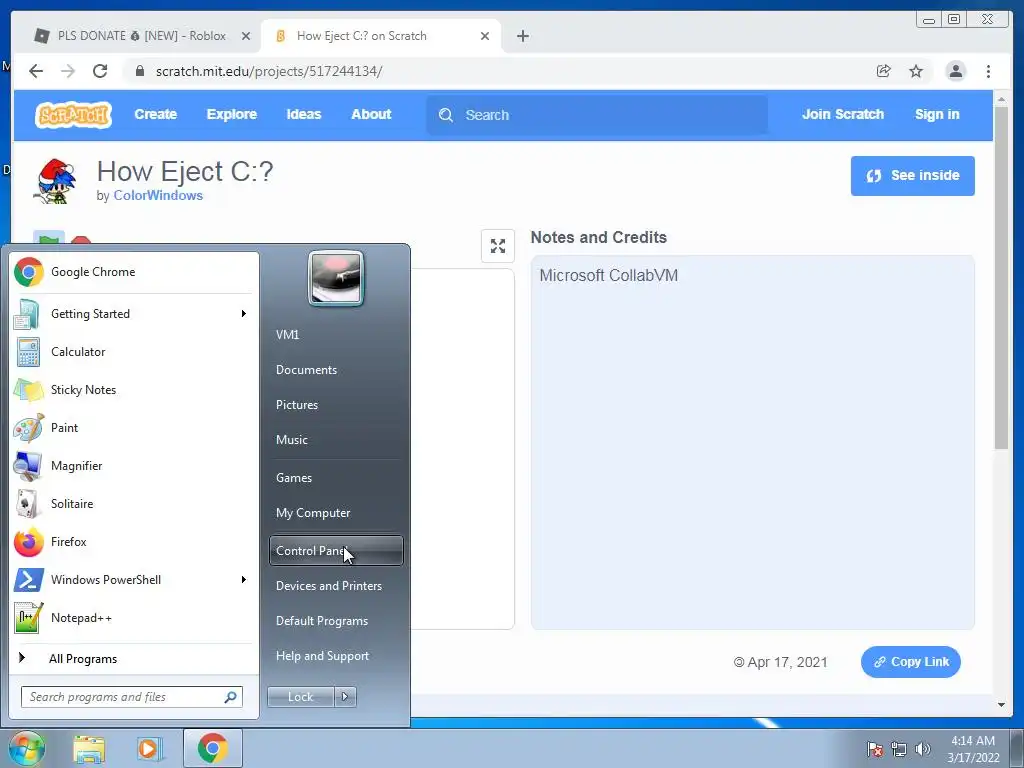Image resolution: width=1024 pixels, height=768 pixels.
Task: Click the Scratch logo
Action: click(73, 115)
